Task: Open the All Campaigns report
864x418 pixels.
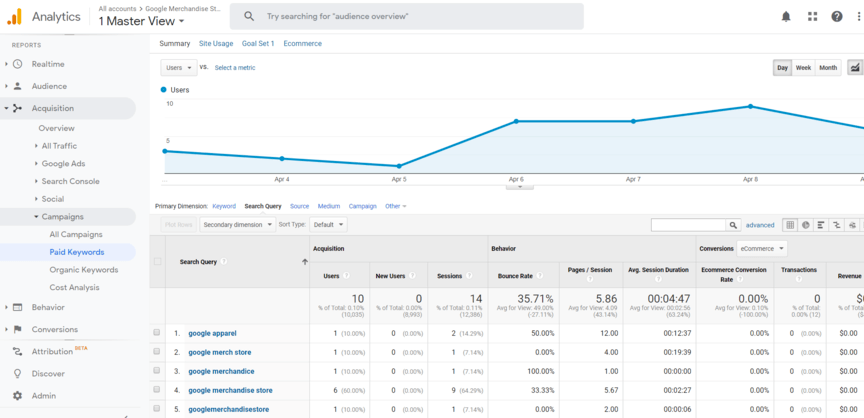Action: point(76,235)
